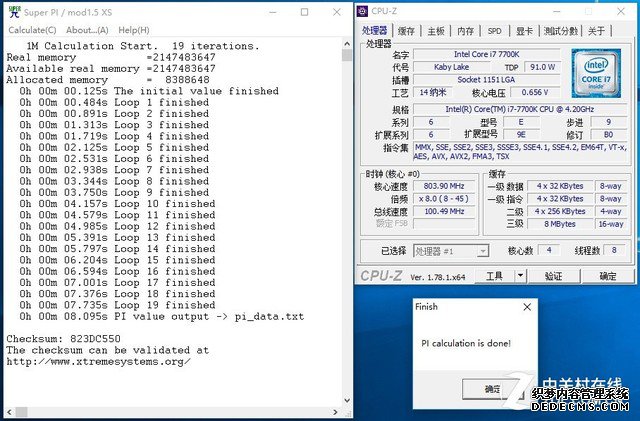Click the 核心数 value '4'

549,250
